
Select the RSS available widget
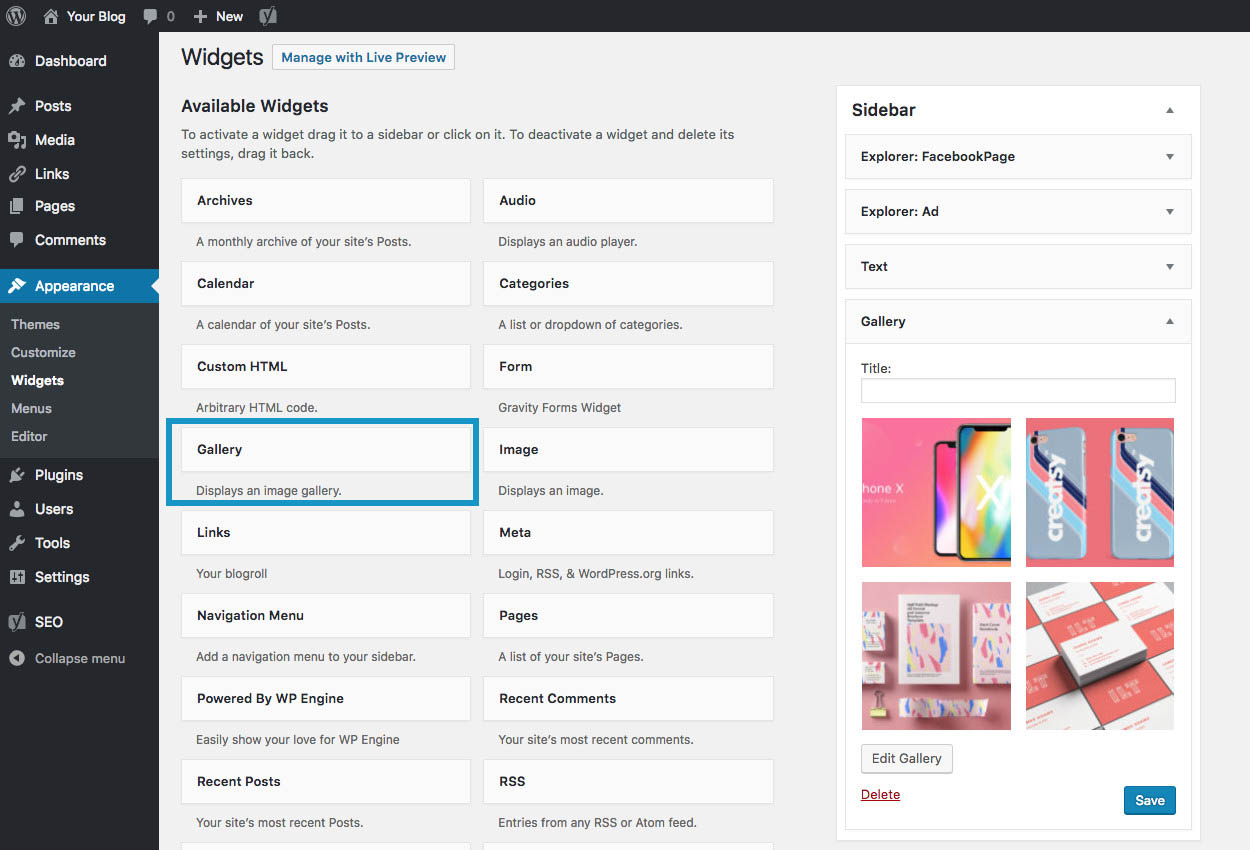(628, 782)
